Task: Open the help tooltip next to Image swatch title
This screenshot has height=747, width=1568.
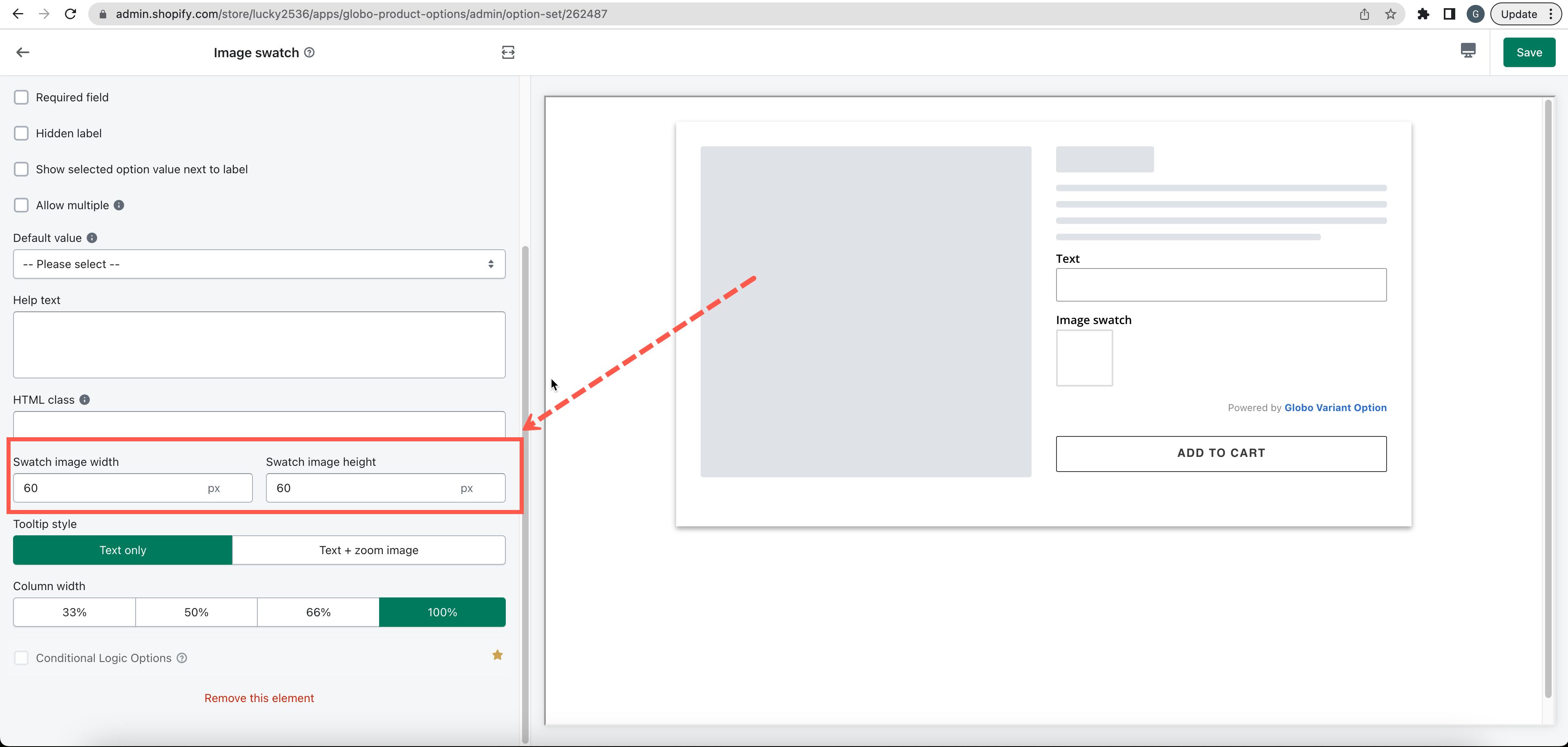Action: (x=310, y=52)
